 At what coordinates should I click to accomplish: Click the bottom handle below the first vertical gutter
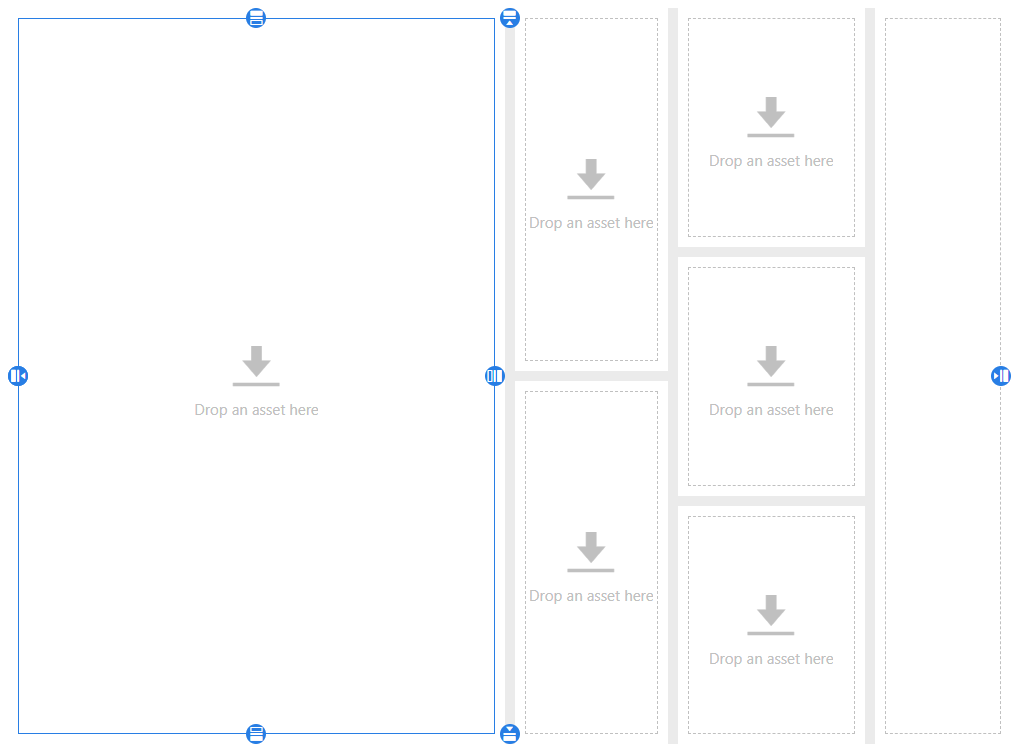pyautogui.click(x=510, y=734)
